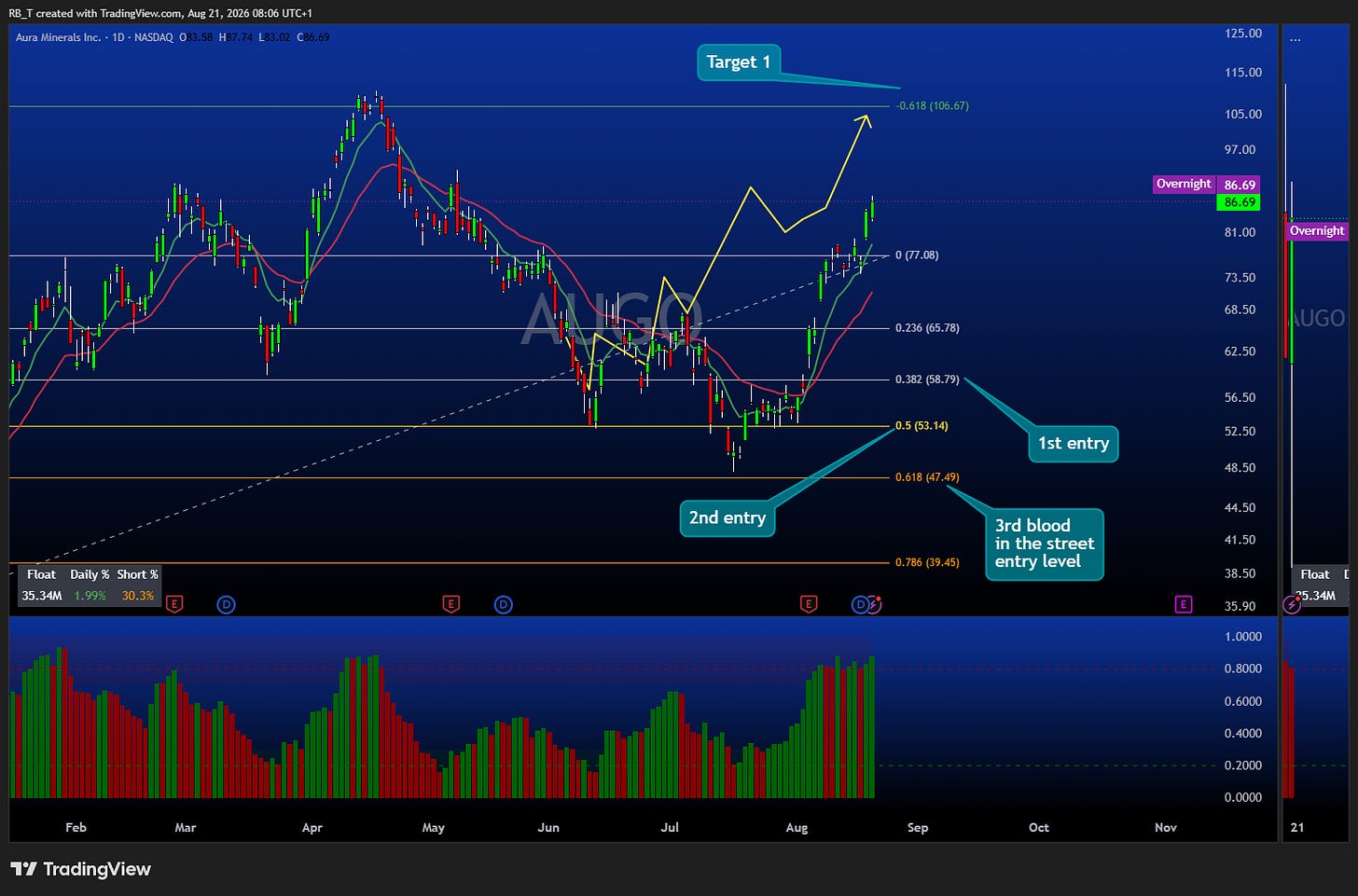This screenshot has height=896, width=1358.
Task: Click the blue dividend marker in early March
Action: point(226,604)
